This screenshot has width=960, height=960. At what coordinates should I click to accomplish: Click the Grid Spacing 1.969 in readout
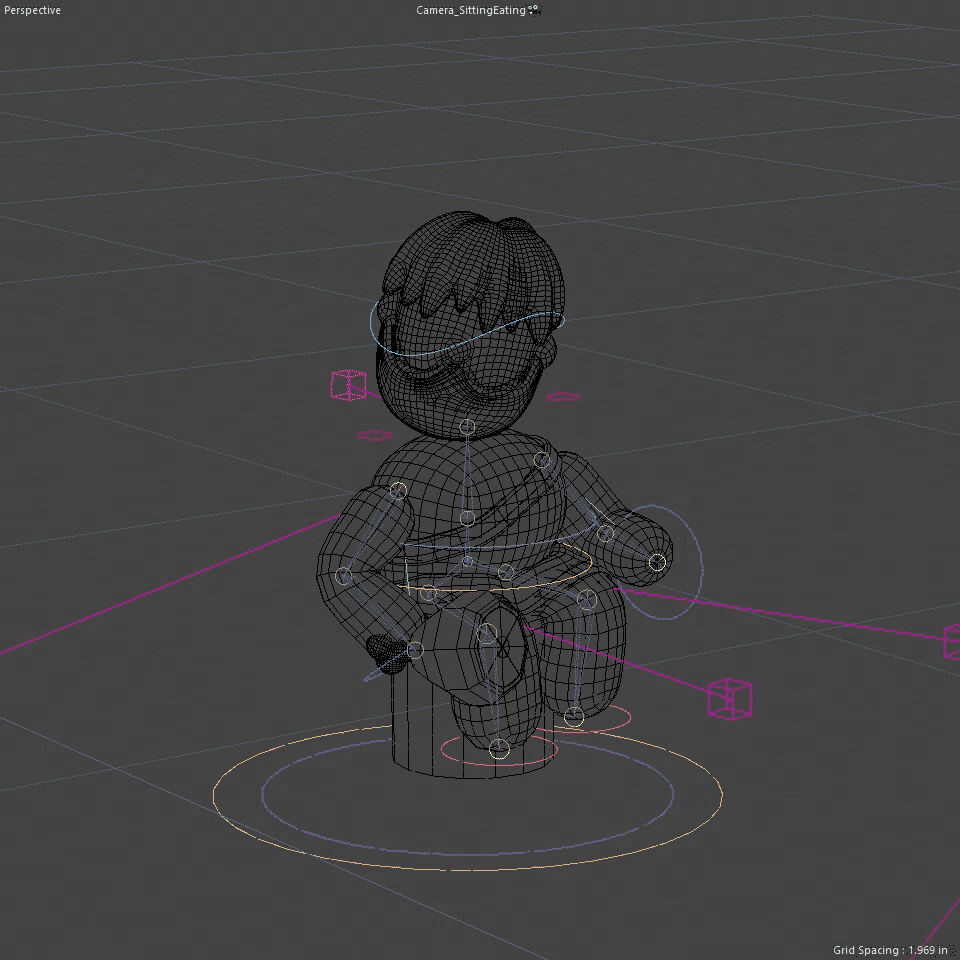[890, 950]
